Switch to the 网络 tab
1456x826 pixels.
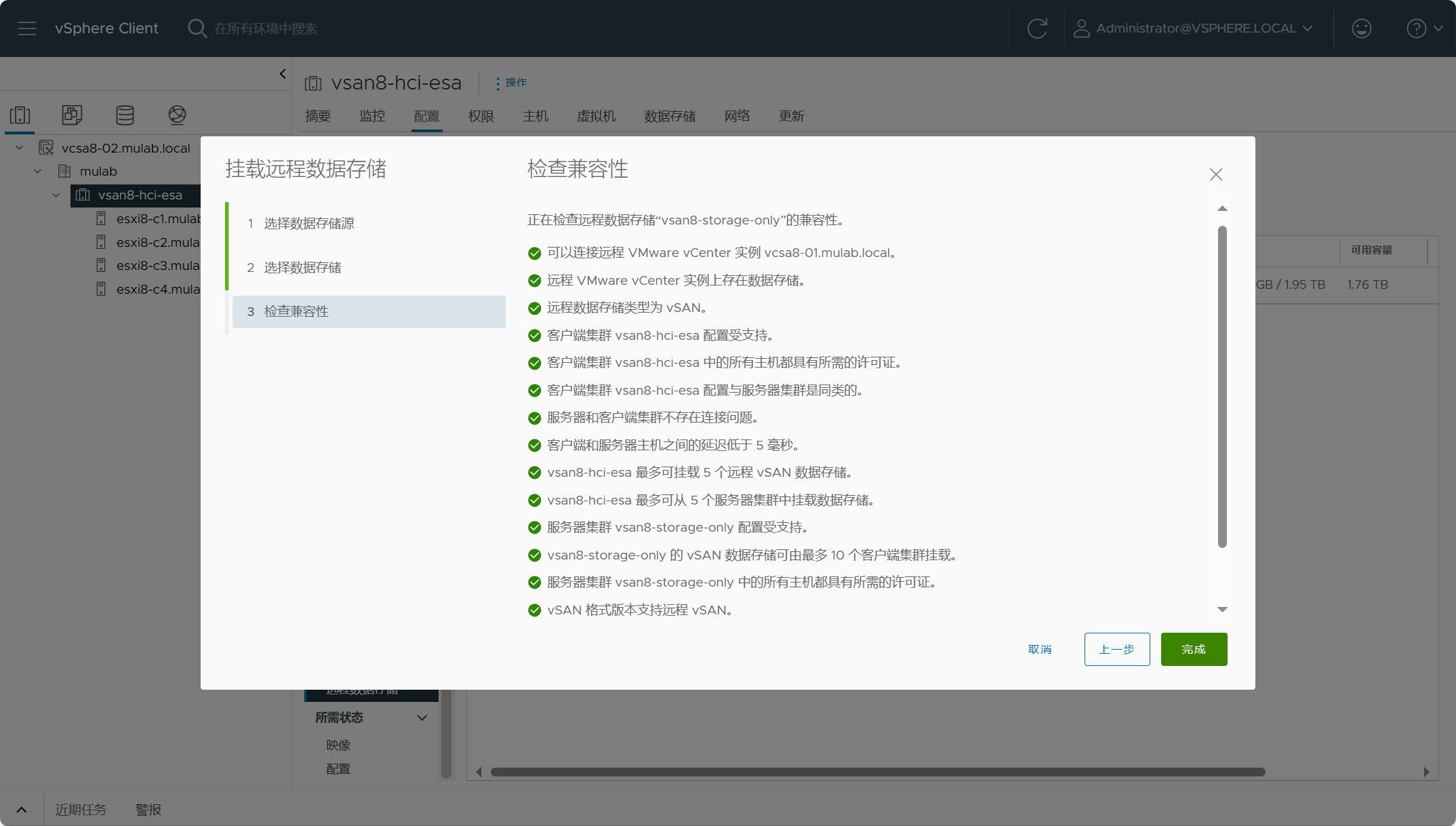[737, 117]
